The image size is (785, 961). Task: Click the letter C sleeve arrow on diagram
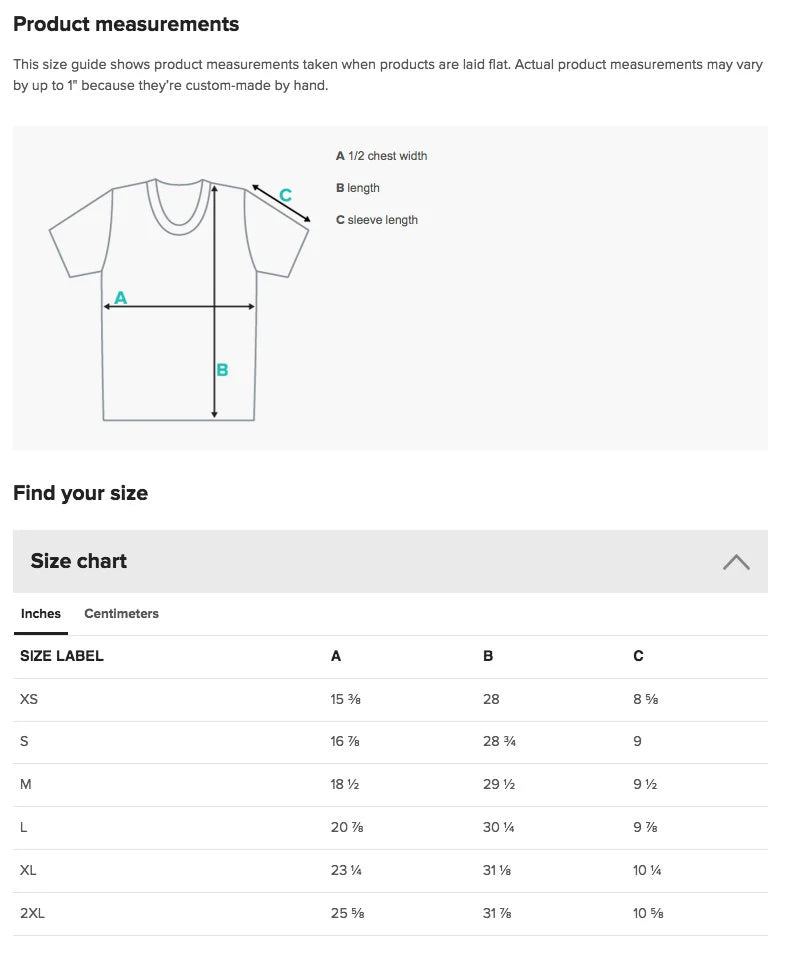pos(286,194)
